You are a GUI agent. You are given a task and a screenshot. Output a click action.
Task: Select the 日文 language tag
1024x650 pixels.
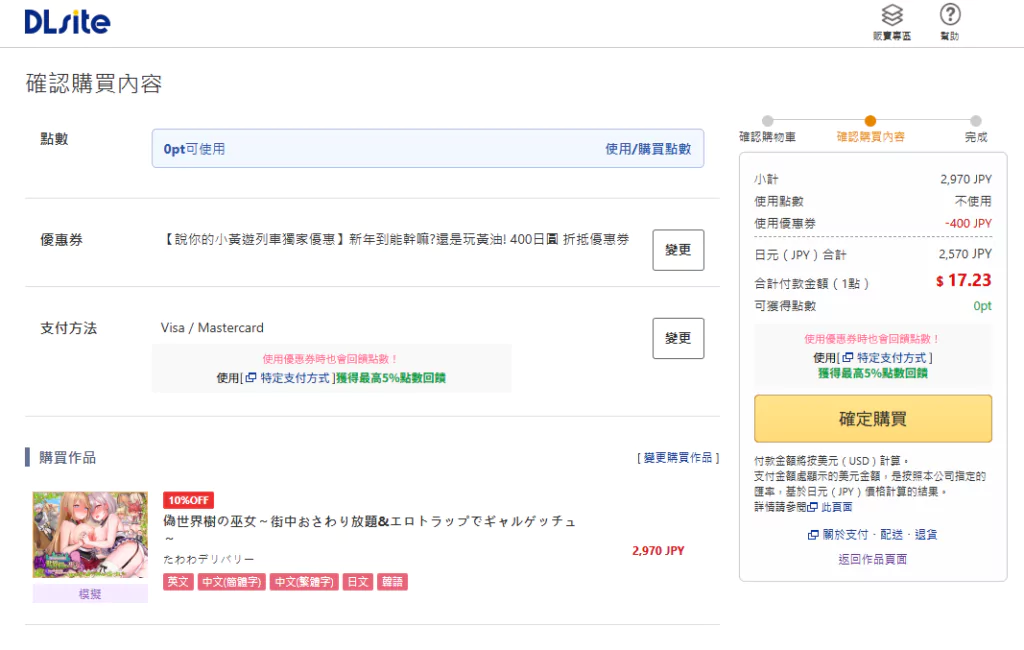coord(357,582)
